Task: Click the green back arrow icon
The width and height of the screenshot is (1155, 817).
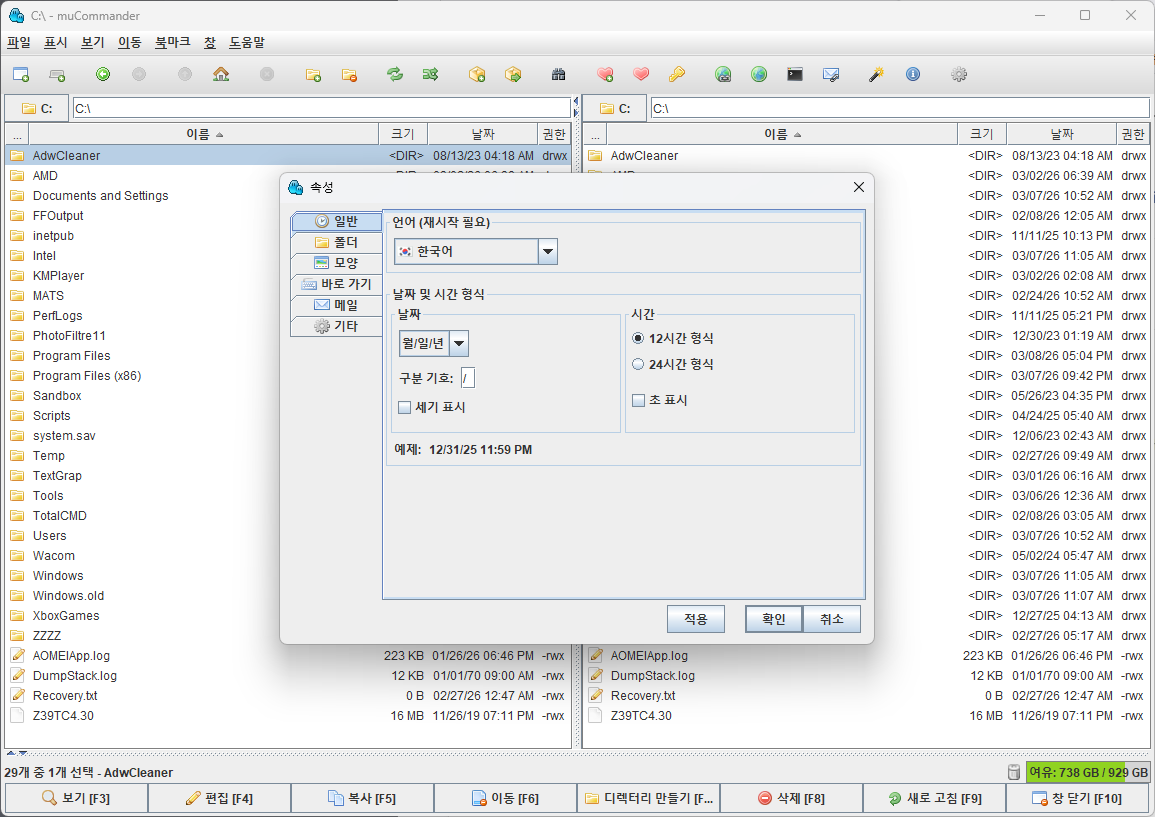Action: (x=103, y=74)
